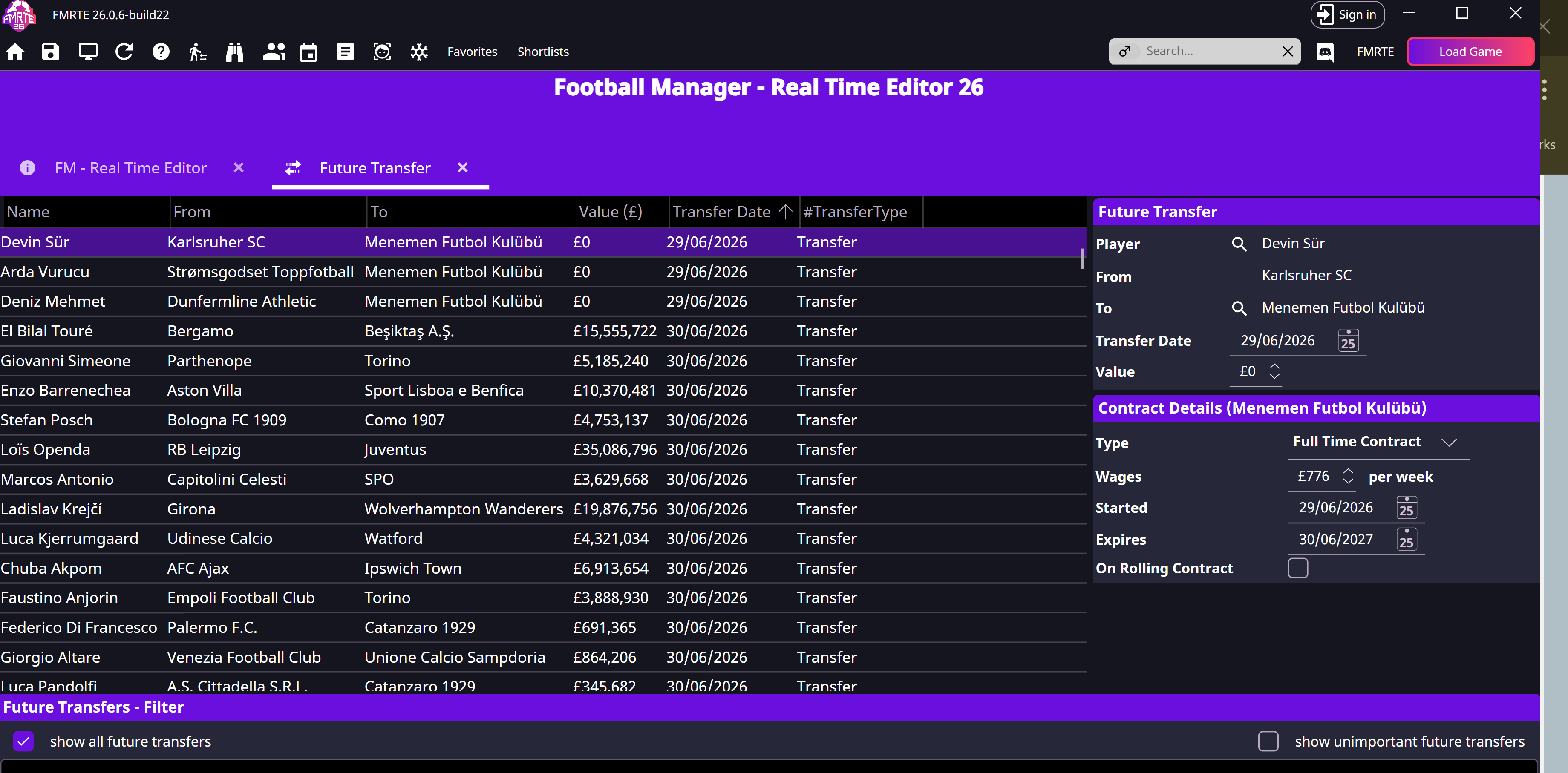Click the Wages value stepper arrows

1348,476
